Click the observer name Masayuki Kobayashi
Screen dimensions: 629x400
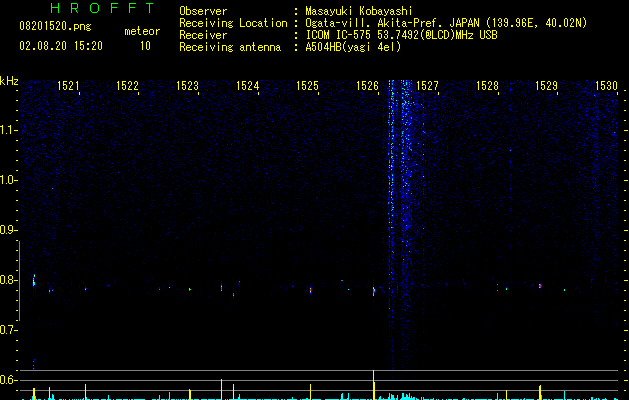(359, 11)
